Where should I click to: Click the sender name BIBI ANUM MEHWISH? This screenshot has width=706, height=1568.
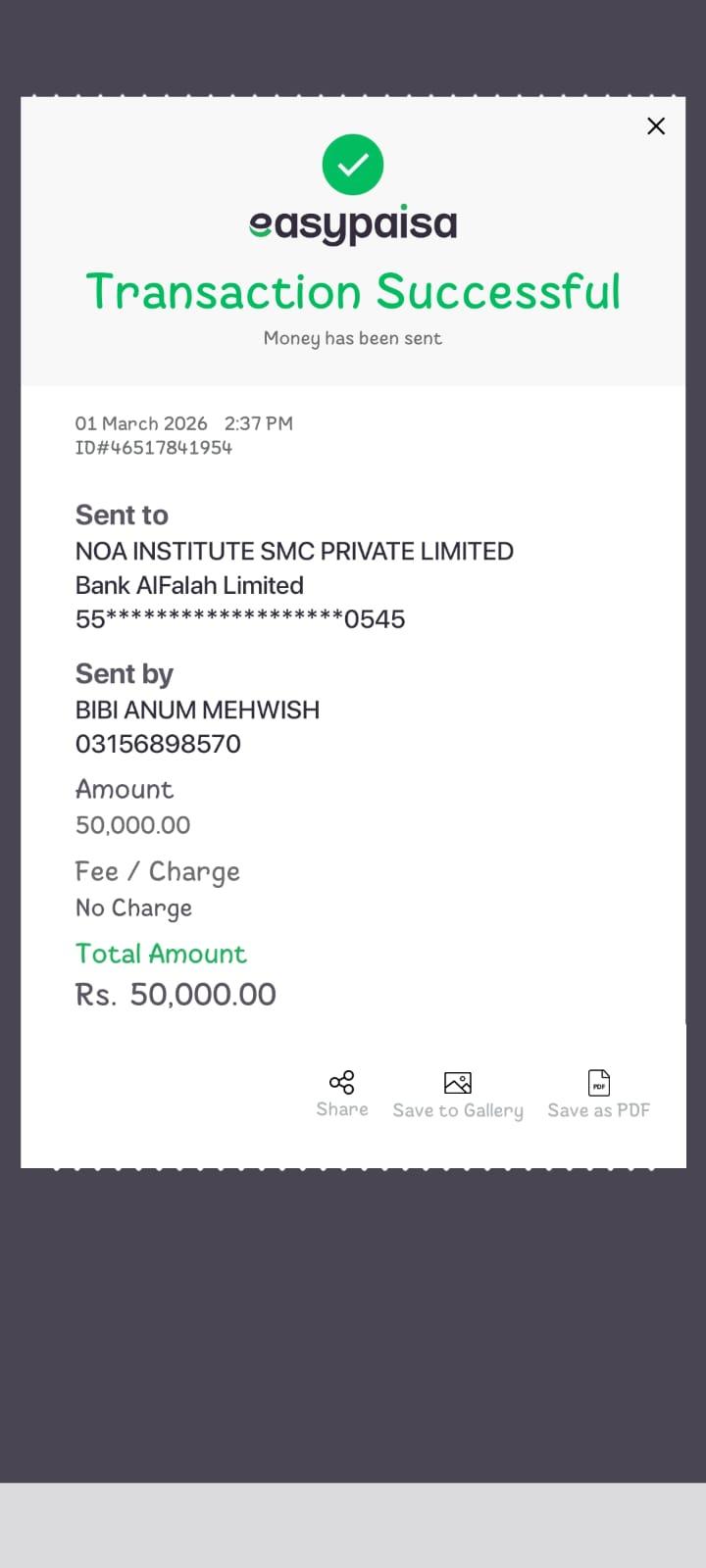(197, 710)
